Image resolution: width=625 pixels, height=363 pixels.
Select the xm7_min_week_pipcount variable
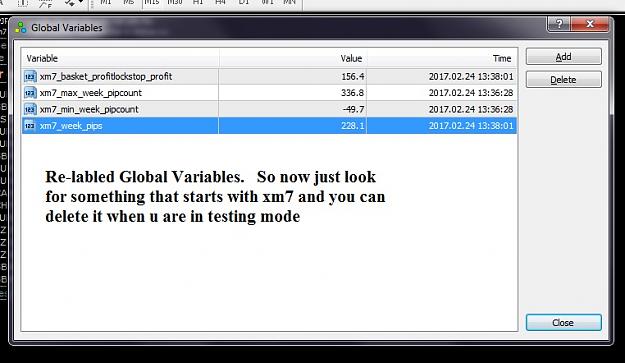[x=269, y=109]
